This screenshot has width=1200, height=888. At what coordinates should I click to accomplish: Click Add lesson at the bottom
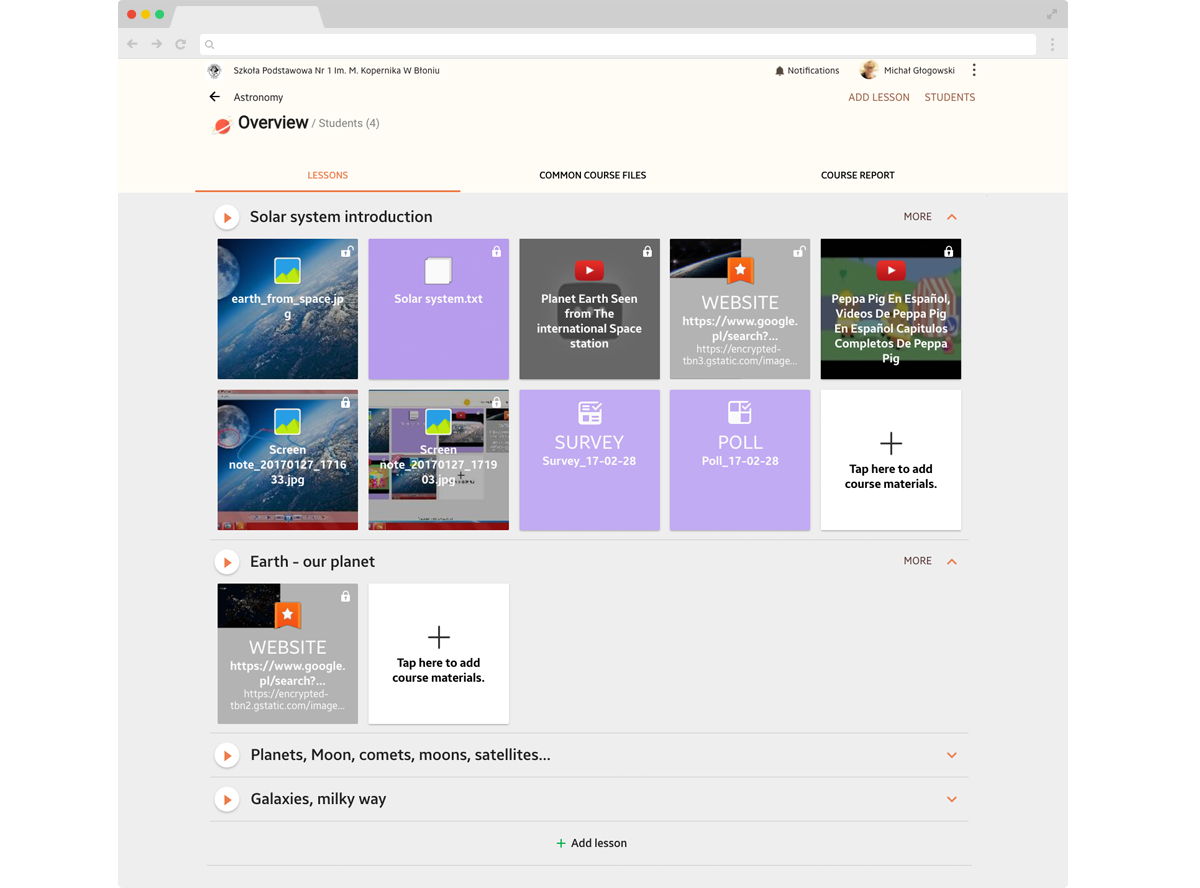pyautogui.click(x=591, y=843)
